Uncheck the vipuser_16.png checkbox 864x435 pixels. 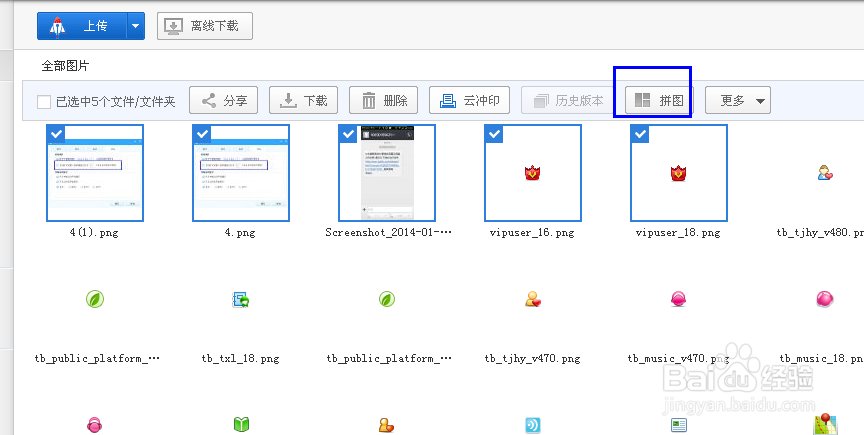coord(494,133)
